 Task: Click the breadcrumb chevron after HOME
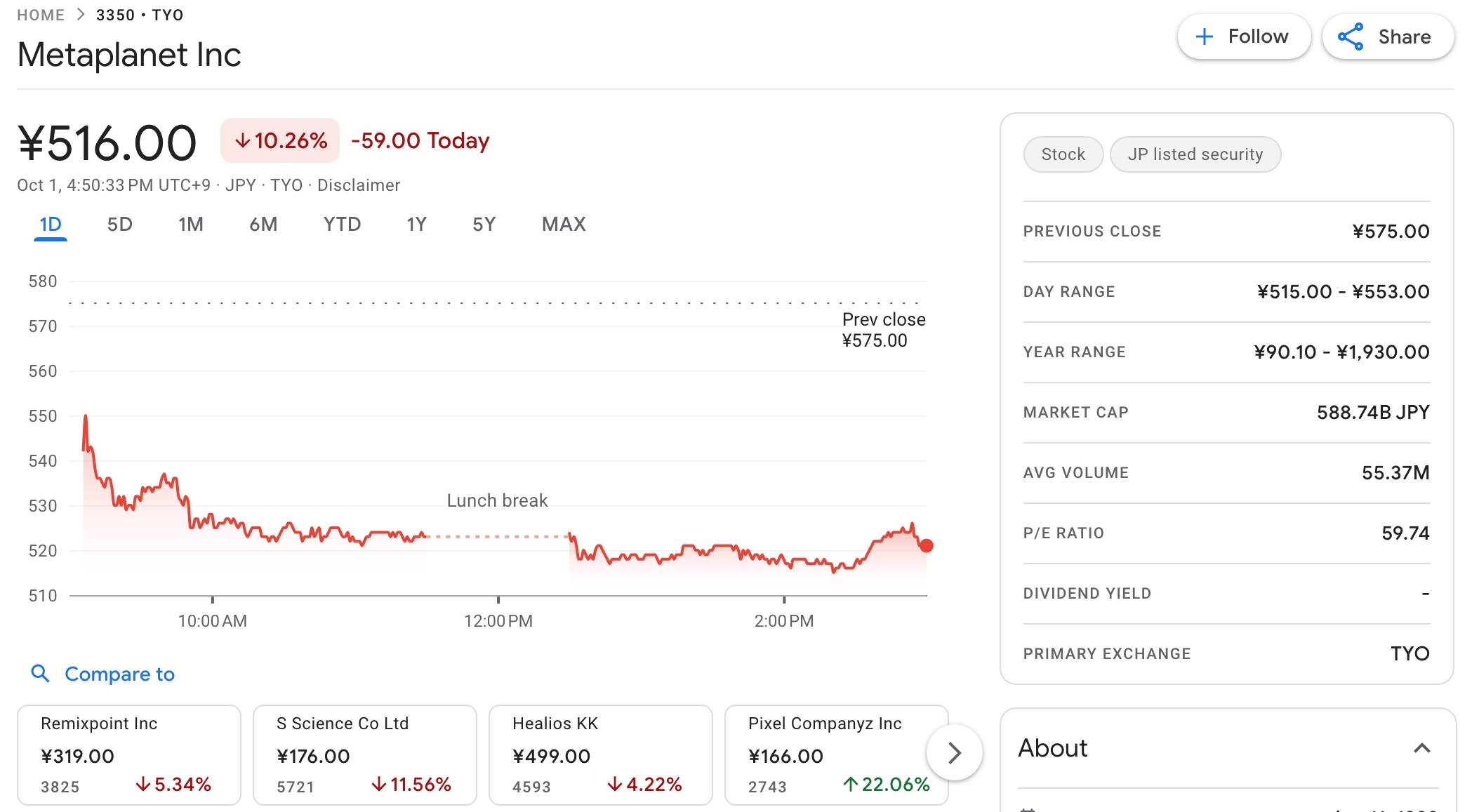(x=80, y=15)
